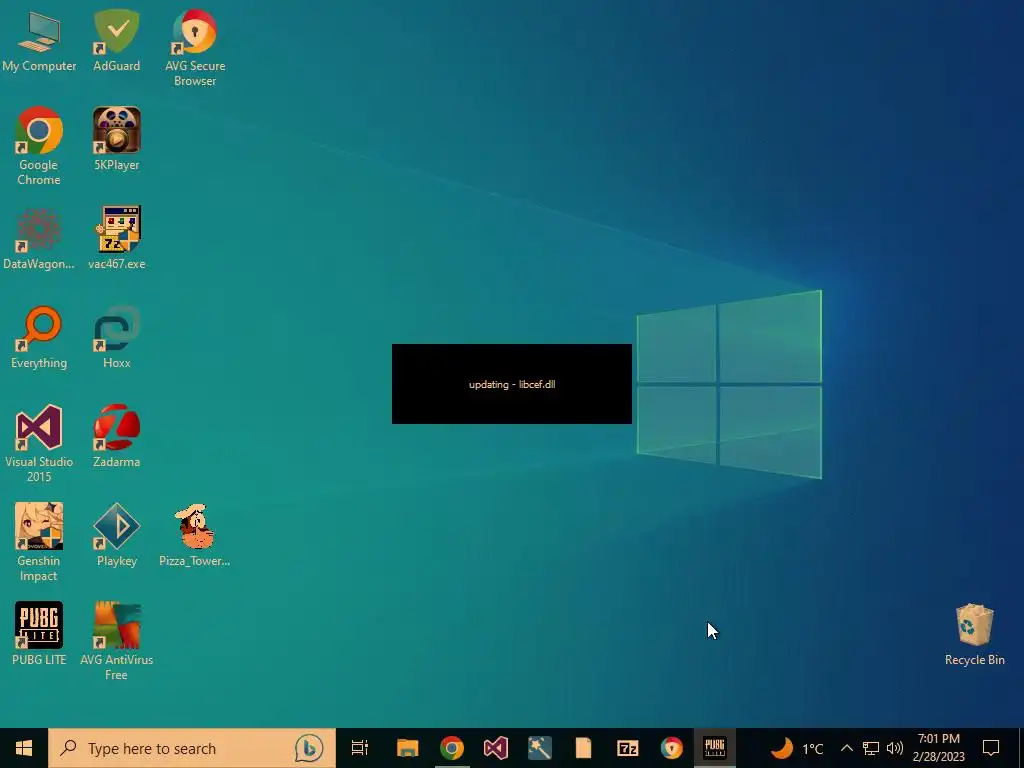Open AVG Secure Browser from the taskbar
1024x768 pixels.
671,748
